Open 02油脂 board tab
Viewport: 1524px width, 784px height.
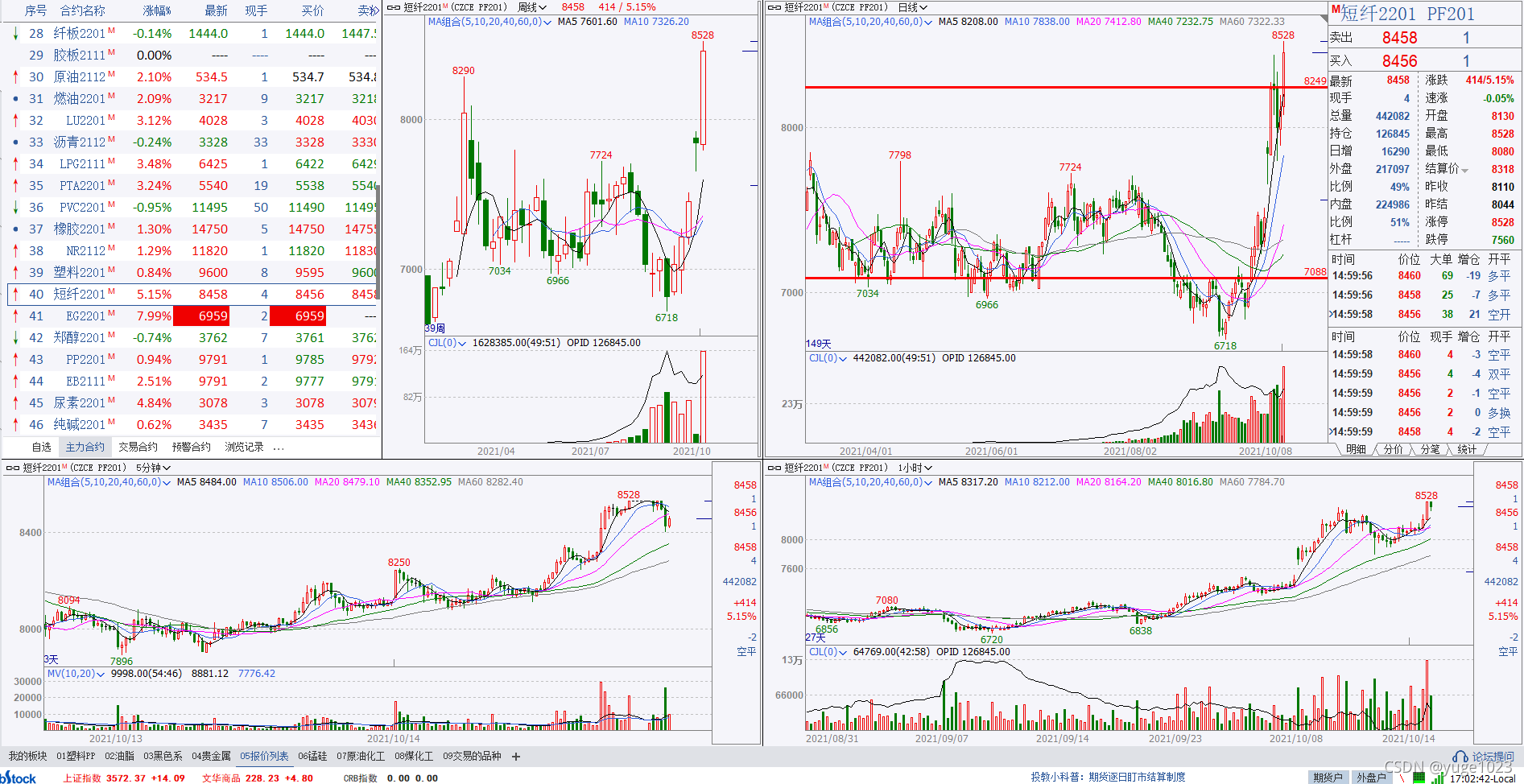(x=119, y=757)
